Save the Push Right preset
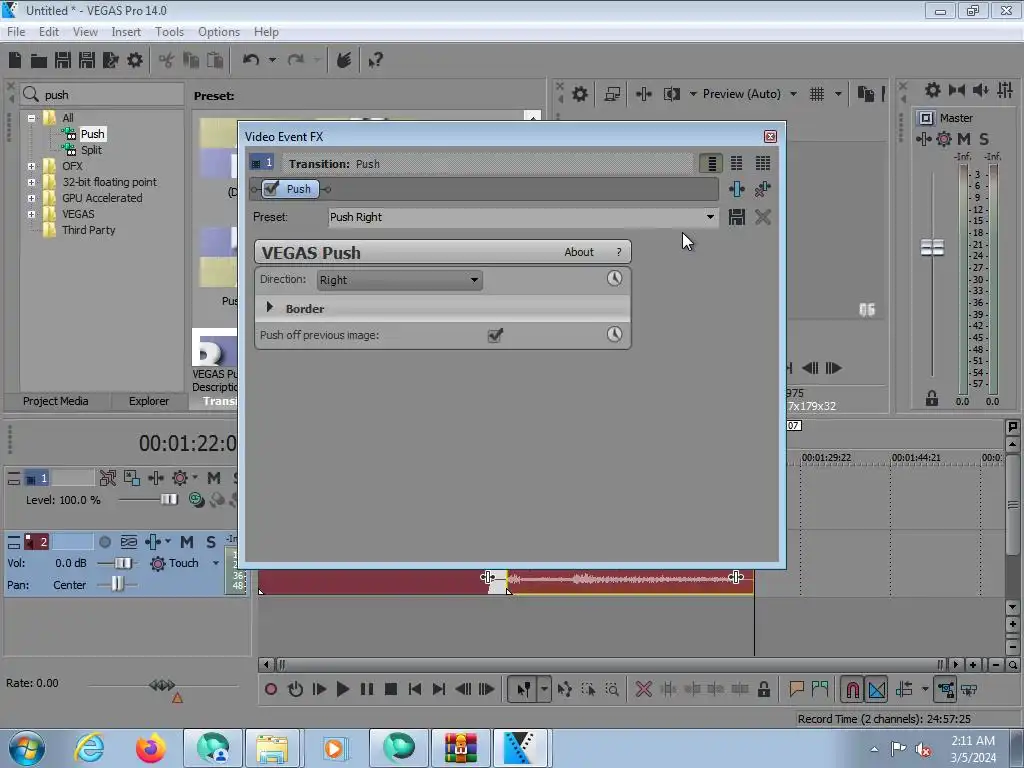 [737, 217]
